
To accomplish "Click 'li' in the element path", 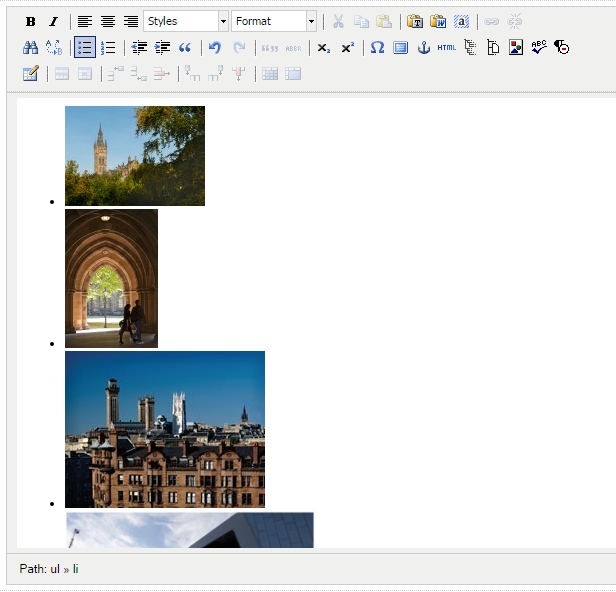I will pyautogui.click(x=75, y=569).
